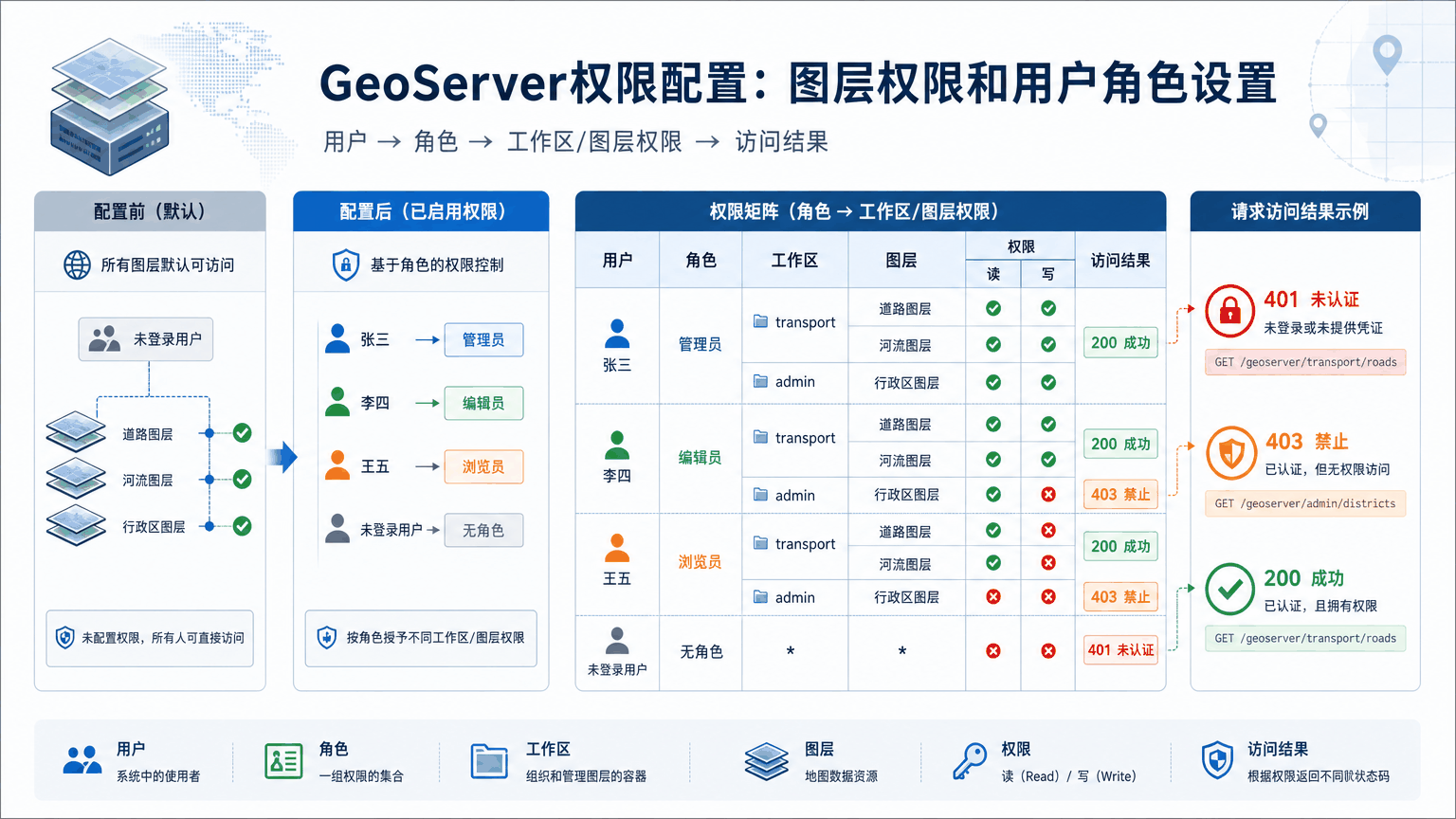Open the admin folder icon in 浏览员 row
Screen dimensions: 1456x819
(760, 597)
